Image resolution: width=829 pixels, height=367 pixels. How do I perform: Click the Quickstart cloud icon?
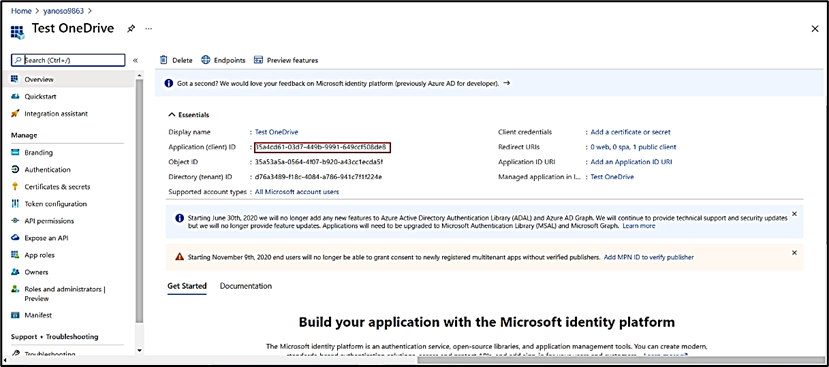[15, 97]
